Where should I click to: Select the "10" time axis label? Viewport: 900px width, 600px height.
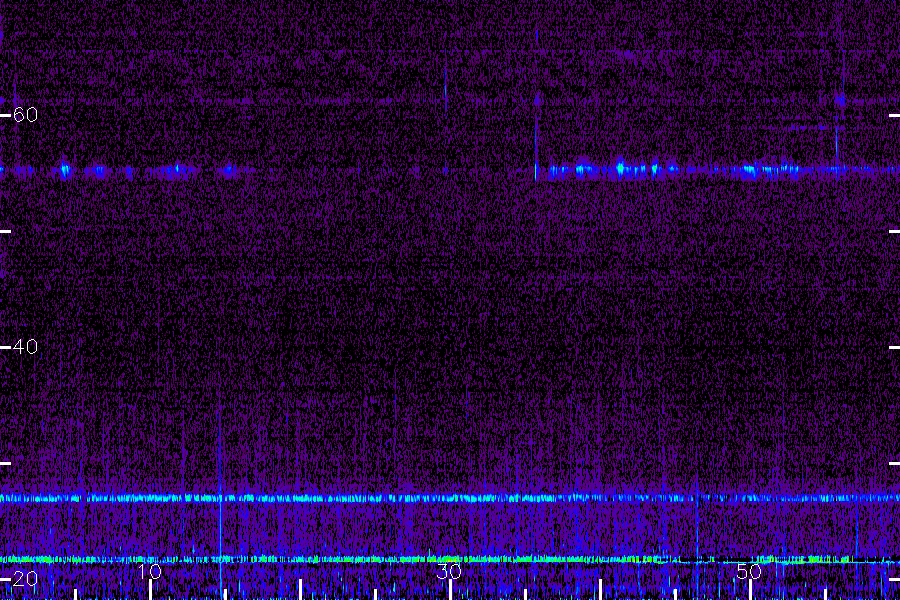tap(150, 571)
